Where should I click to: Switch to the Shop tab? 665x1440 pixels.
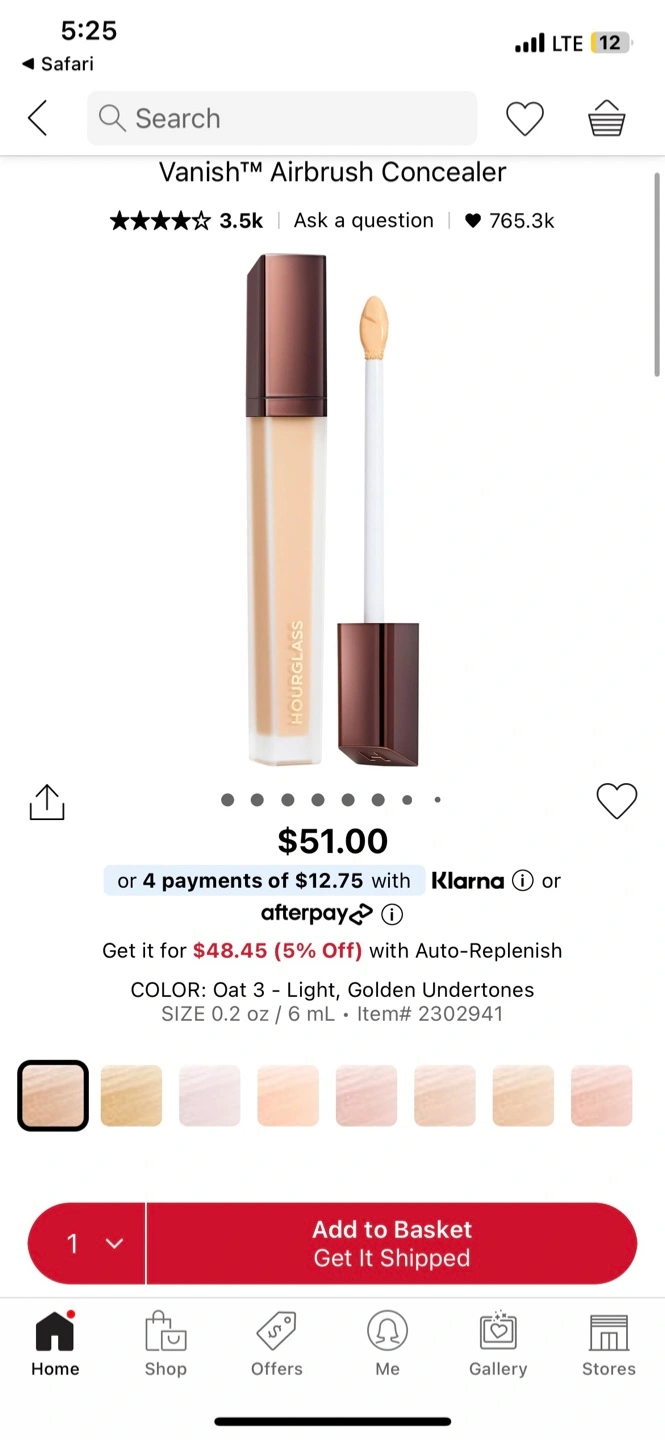[165, 1343]
